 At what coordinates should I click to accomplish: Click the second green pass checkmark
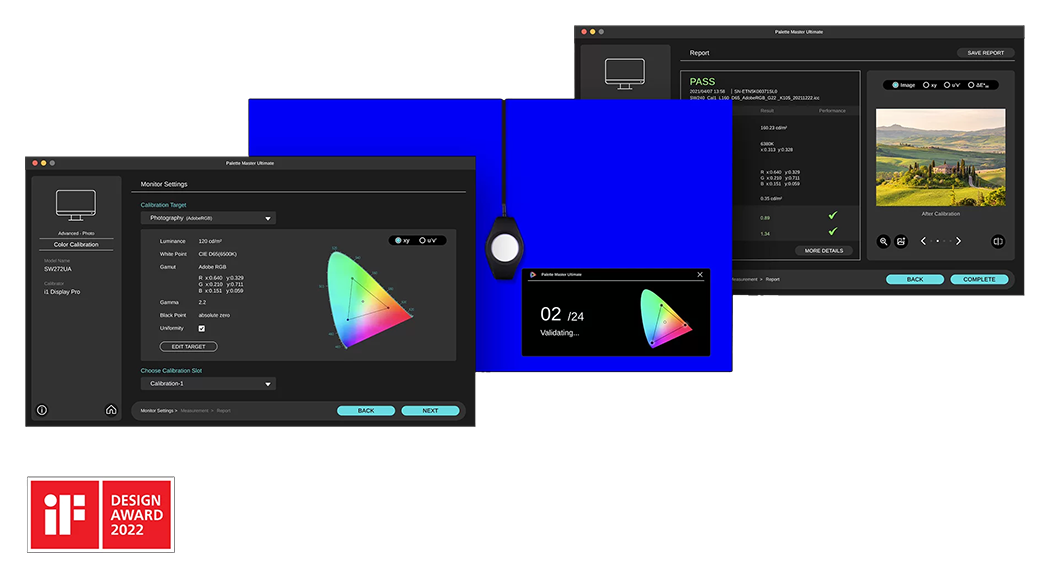pos(832,232)
